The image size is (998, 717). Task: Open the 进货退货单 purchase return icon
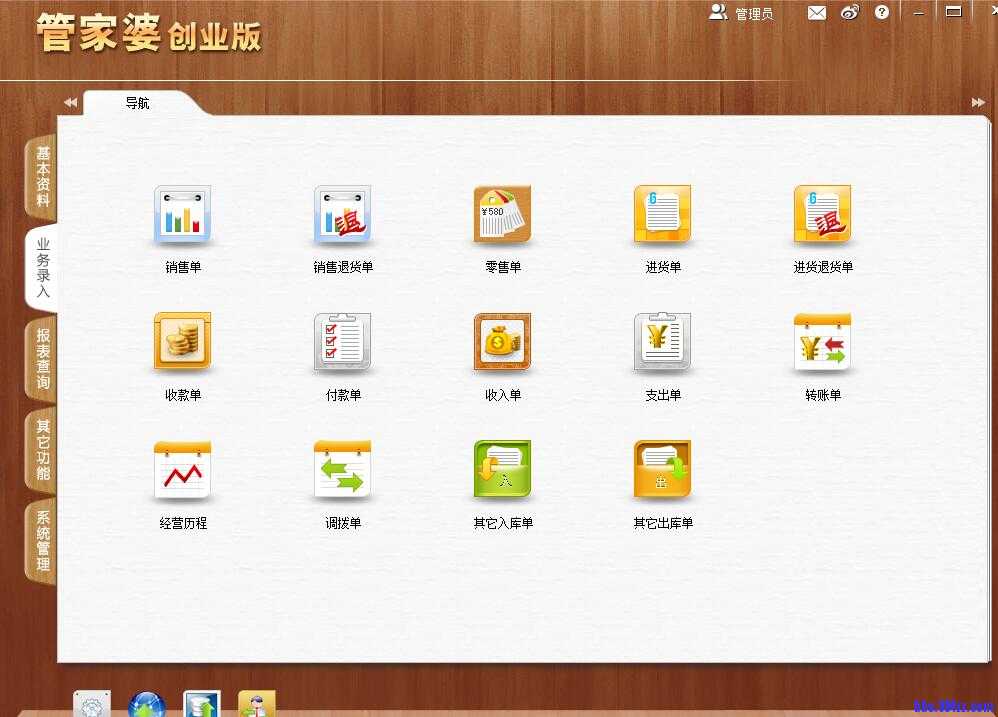(822, 215)
